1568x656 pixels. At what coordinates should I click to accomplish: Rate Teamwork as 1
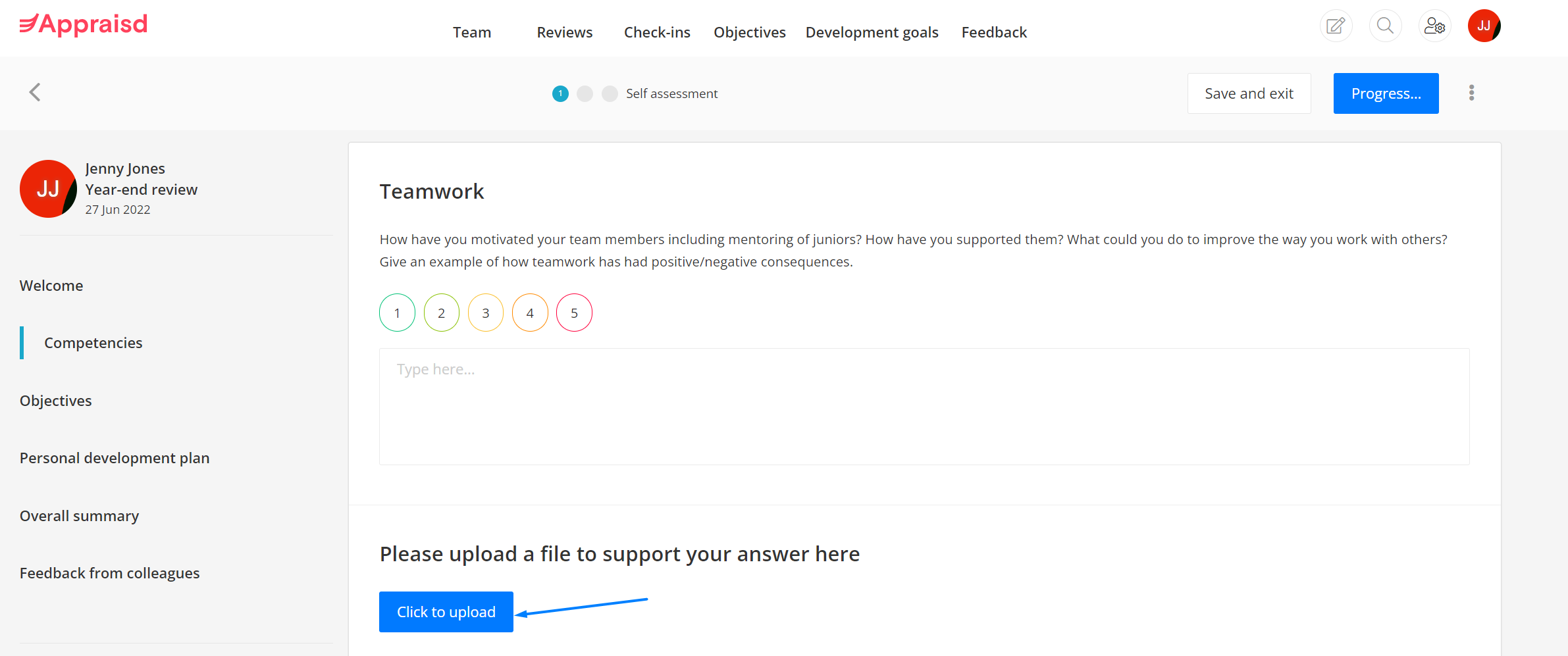coord(397,313)
